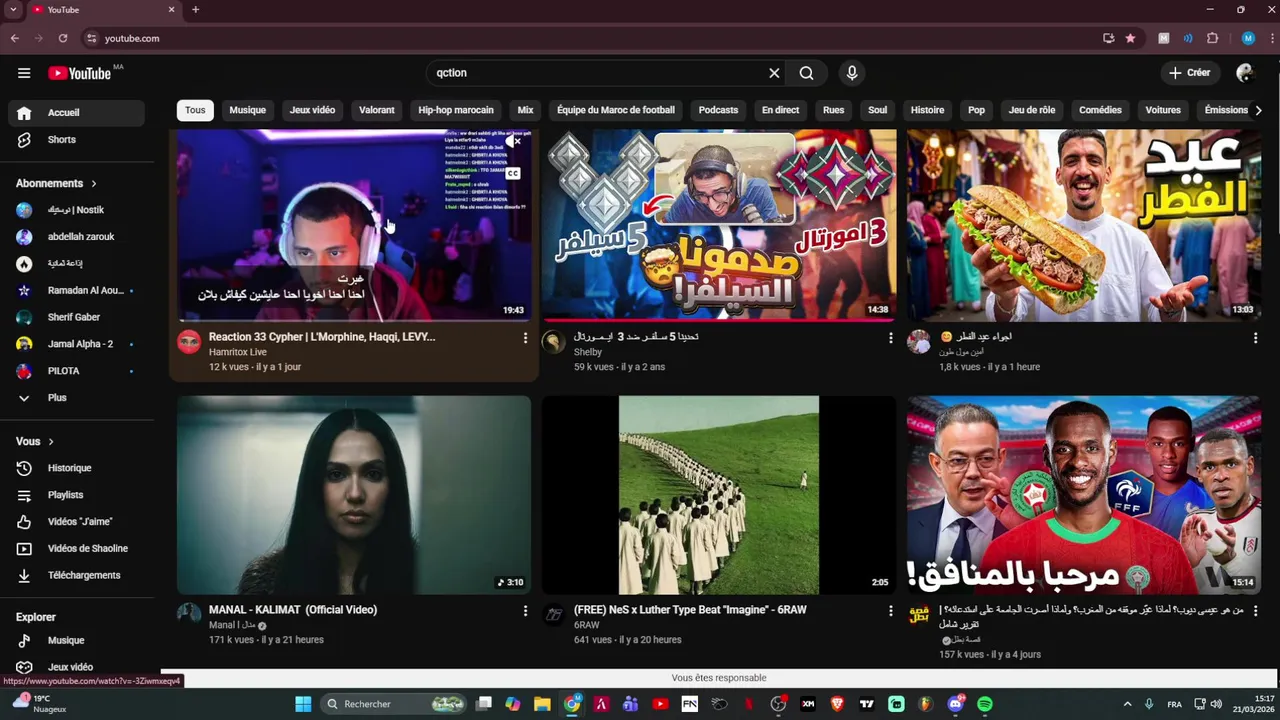Open the MANAL - KALIMAT video title

point(293,610)
